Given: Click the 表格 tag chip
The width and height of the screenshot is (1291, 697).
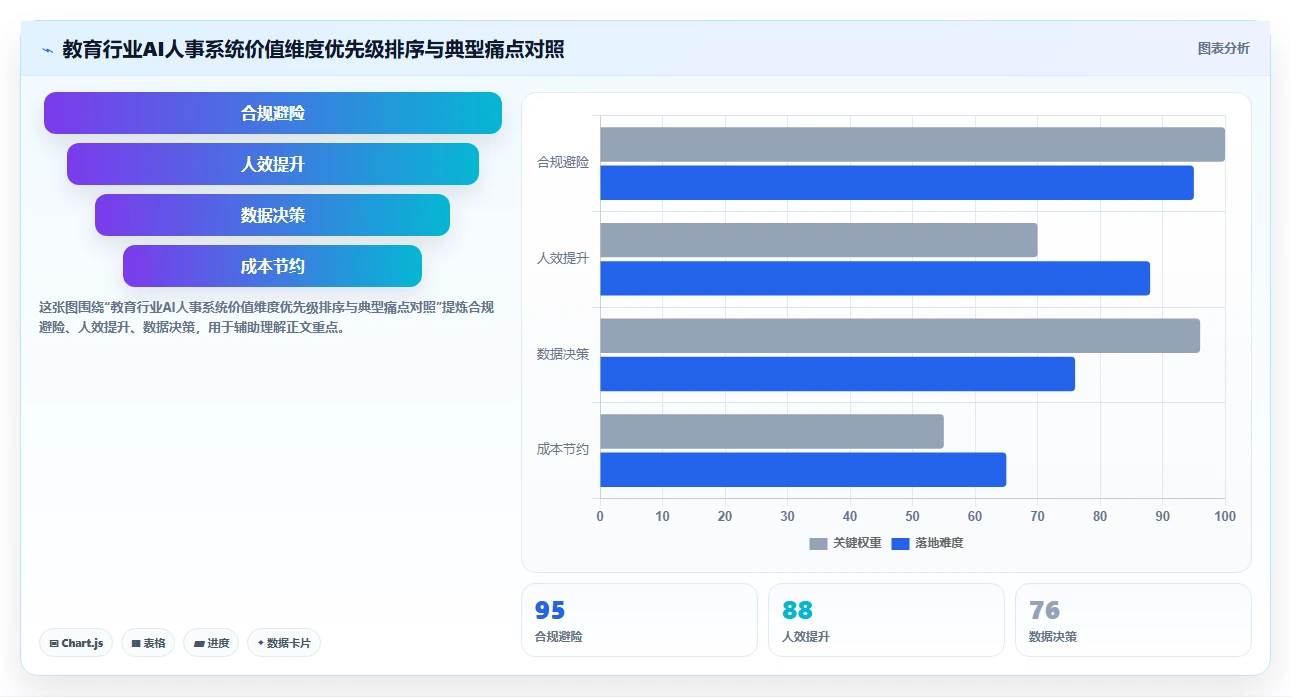Looking at the screenshot, I should point(149,643).
